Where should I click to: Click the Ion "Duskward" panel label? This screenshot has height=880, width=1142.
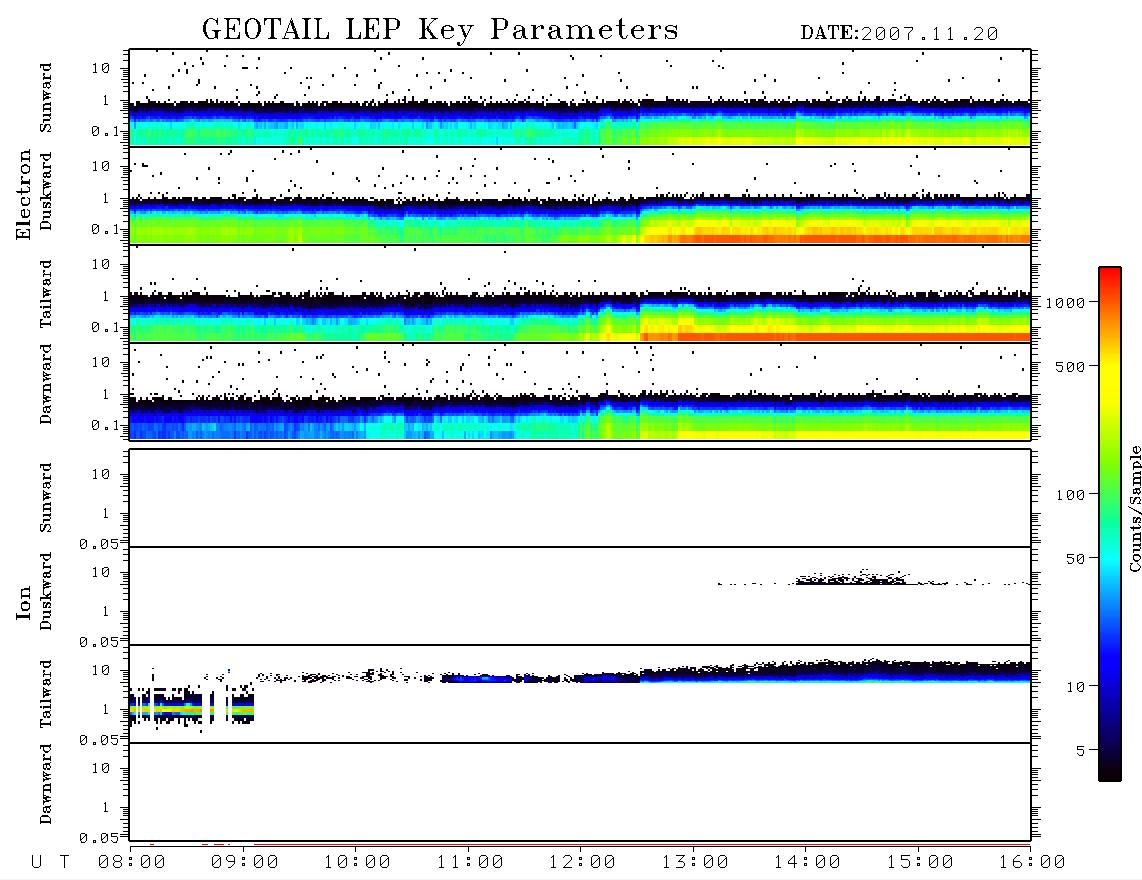pos(46,591)
